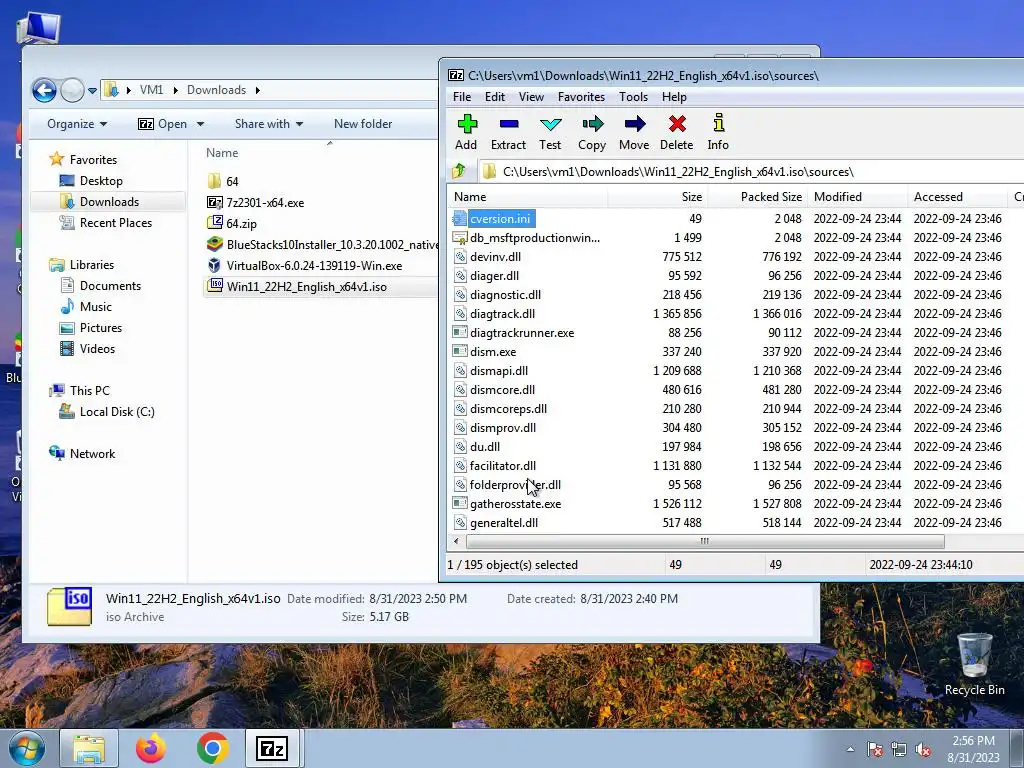Select db_msftproductionwin... file icon
Viewport: 1024px width, 768px height.
tap(460, 238)
